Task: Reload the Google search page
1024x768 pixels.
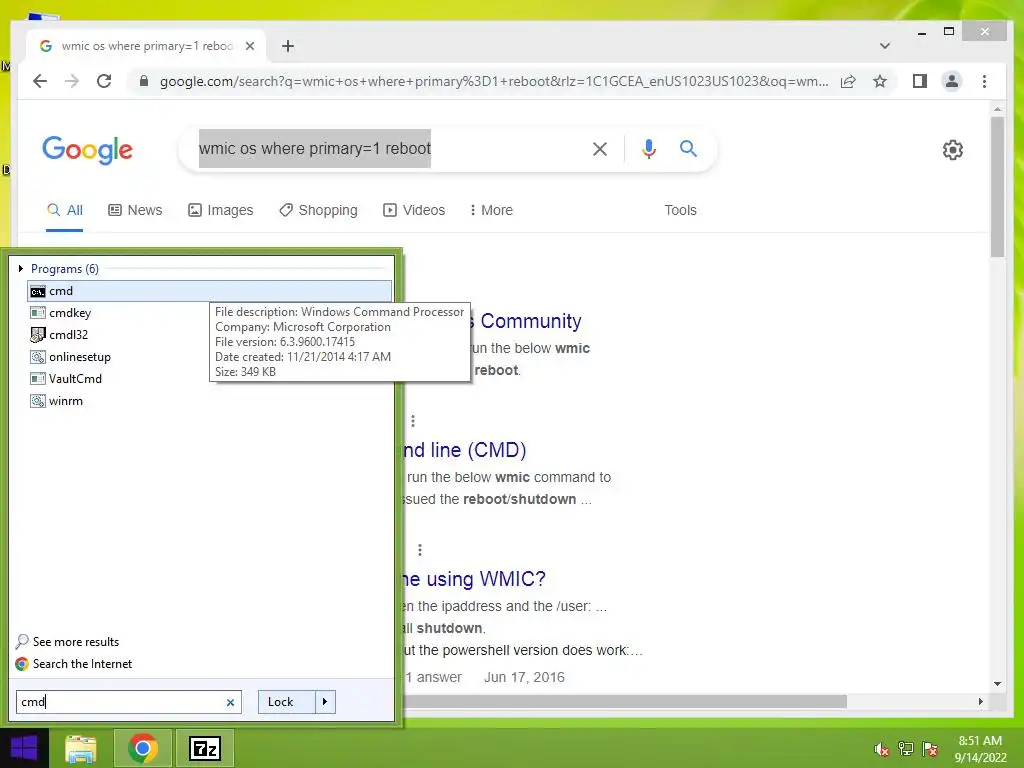Action: [x=104, y=81]
